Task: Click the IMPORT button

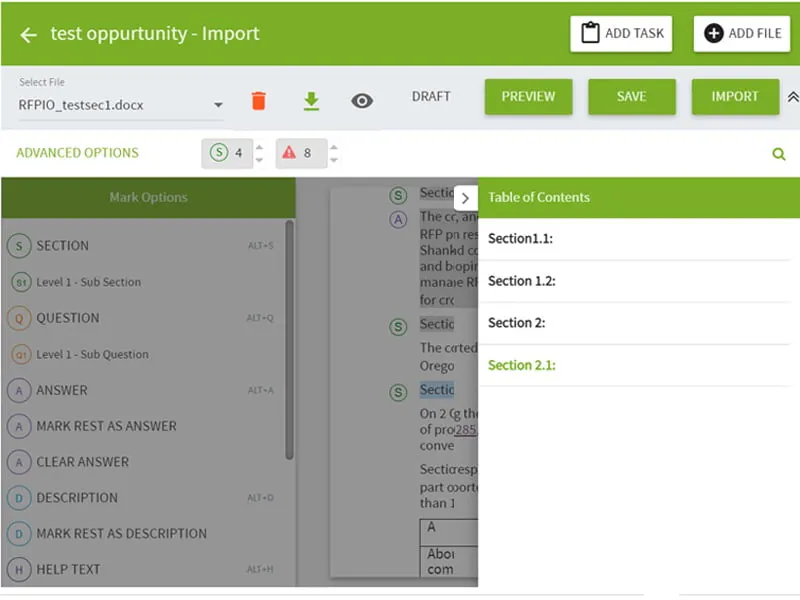Action: coord(735,97)
